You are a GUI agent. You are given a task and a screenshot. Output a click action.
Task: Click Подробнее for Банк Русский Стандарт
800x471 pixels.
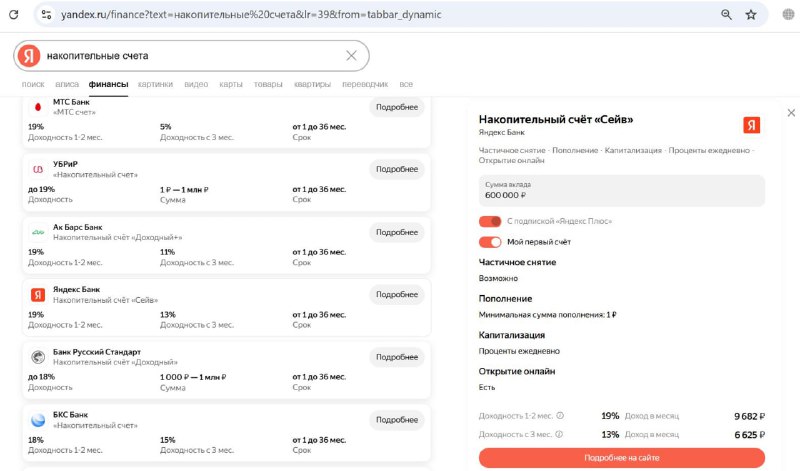point(397,357)
